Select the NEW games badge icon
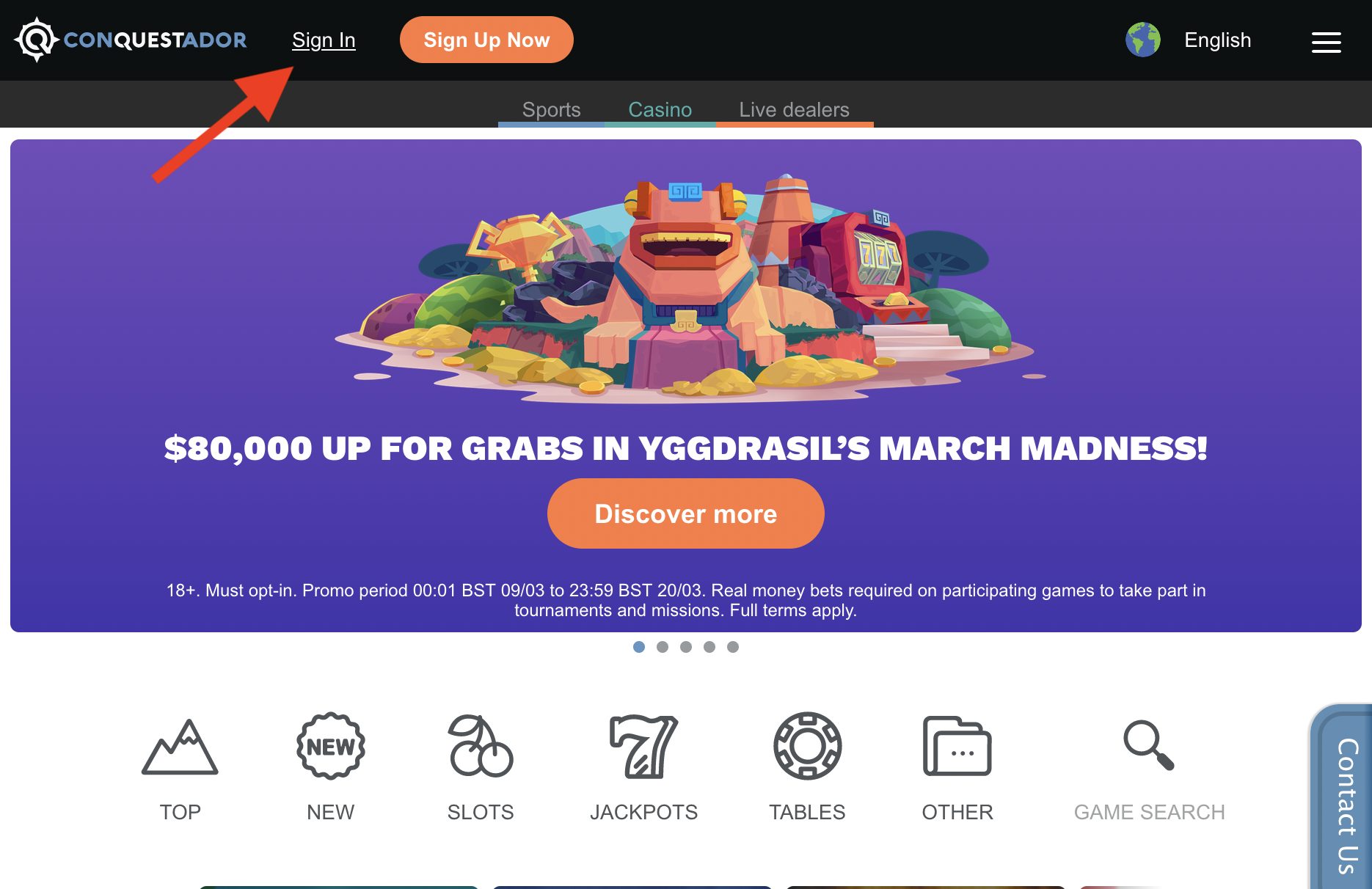Screen dimensions: 1372x889 331,746
